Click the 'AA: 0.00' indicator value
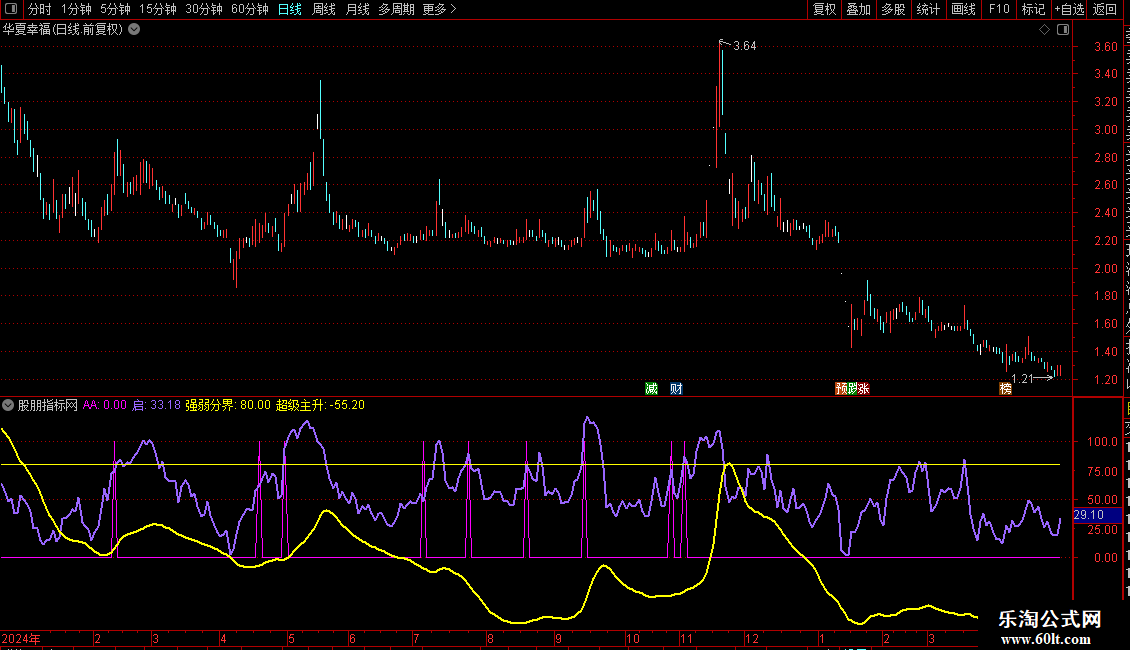Image resolution: width=1130 pixels, height=650 pixels. (x=104, y=406)
